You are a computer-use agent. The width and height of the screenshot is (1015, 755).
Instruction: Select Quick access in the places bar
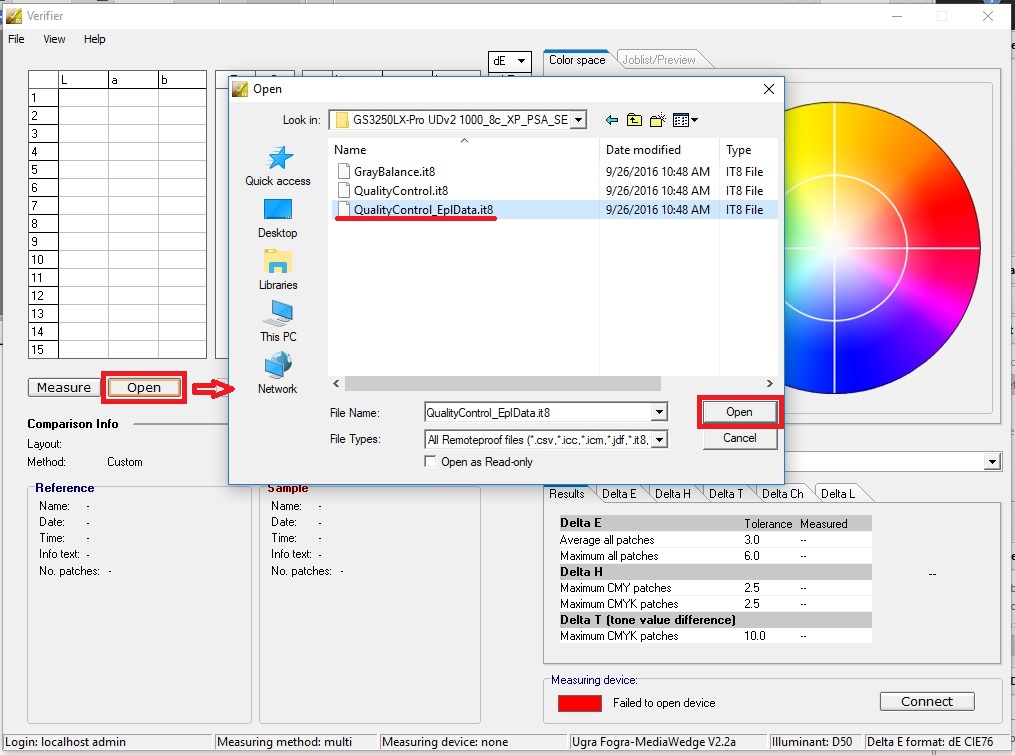(278, 166)
